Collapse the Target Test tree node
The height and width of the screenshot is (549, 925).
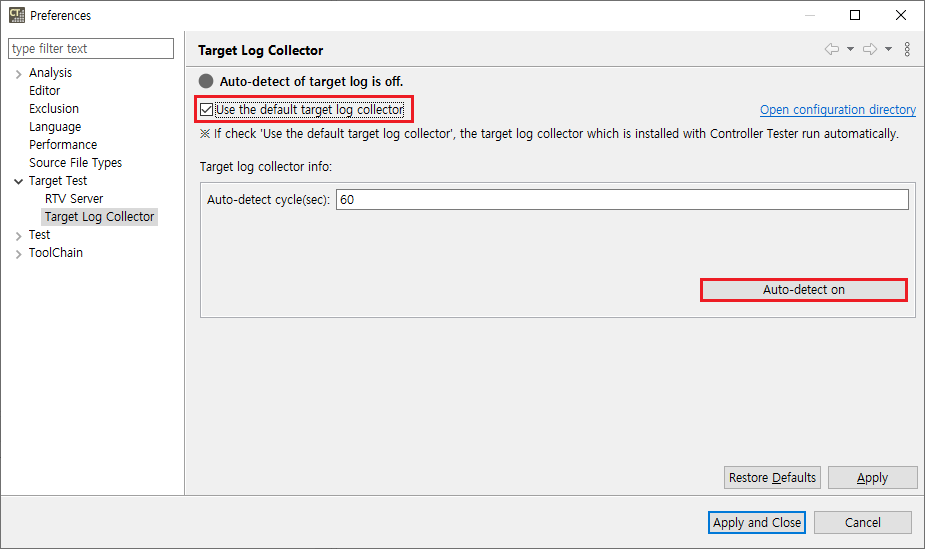19,181
